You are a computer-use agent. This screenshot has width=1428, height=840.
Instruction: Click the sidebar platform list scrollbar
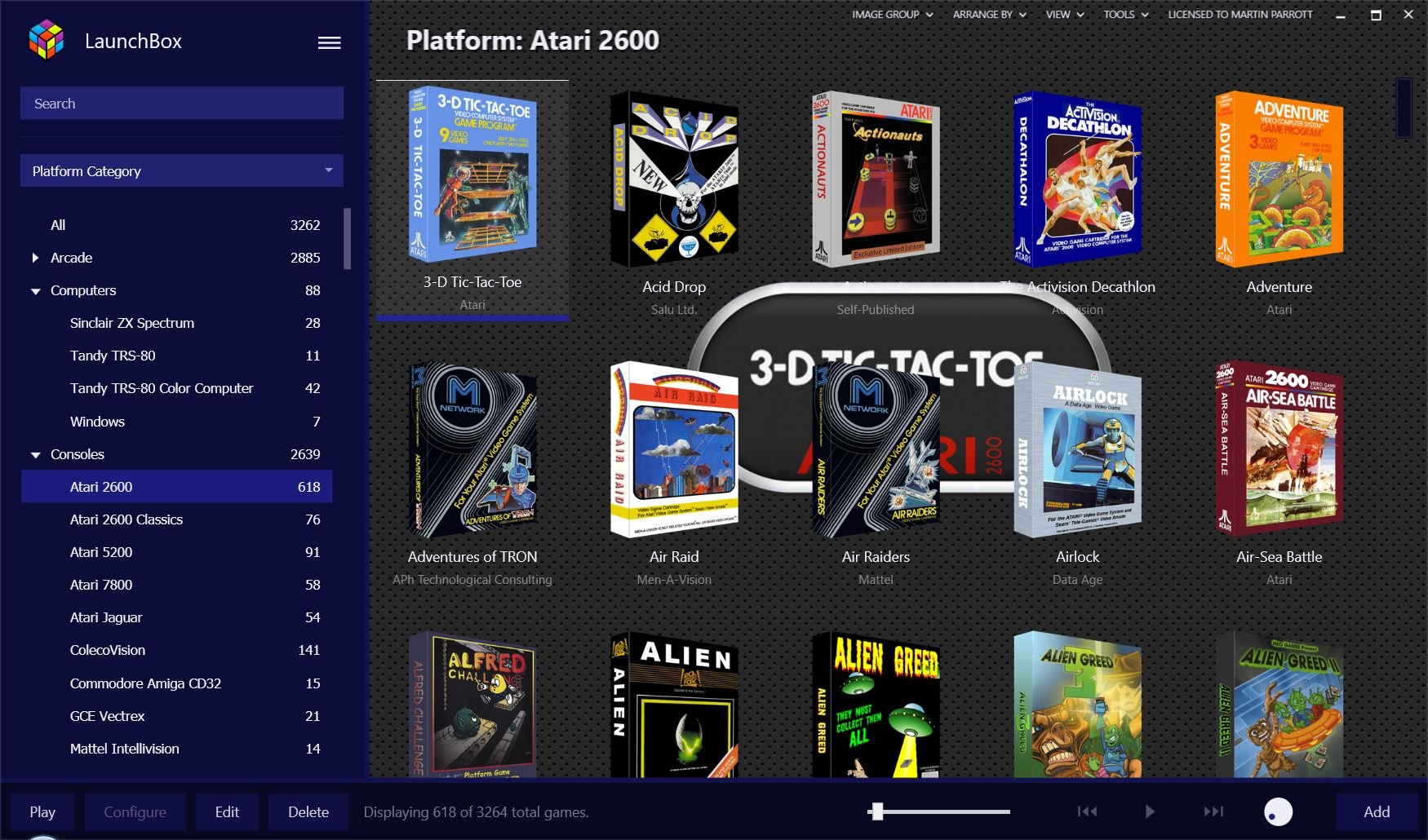coord(347,239)
